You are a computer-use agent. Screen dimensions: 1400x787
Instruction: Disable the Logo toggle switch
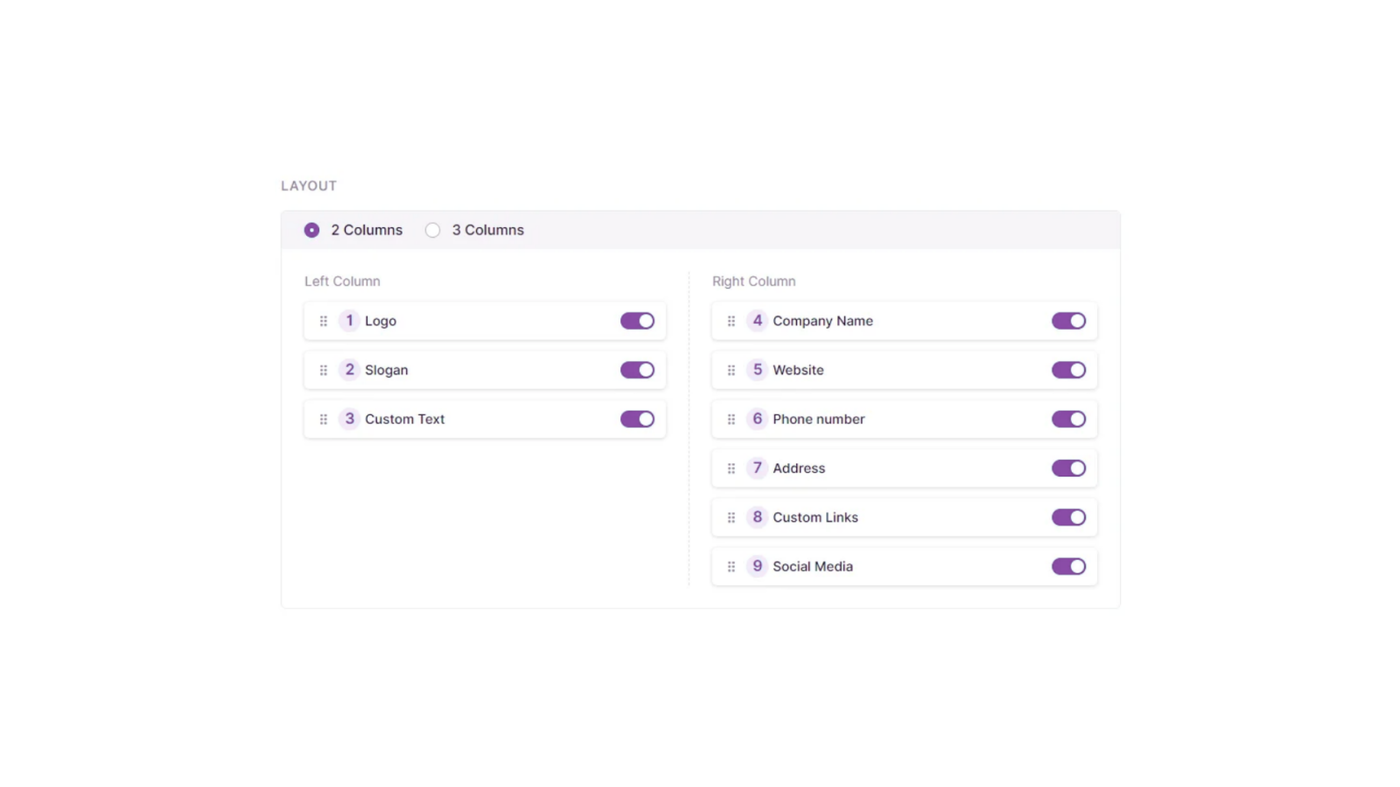coord(637,321)
